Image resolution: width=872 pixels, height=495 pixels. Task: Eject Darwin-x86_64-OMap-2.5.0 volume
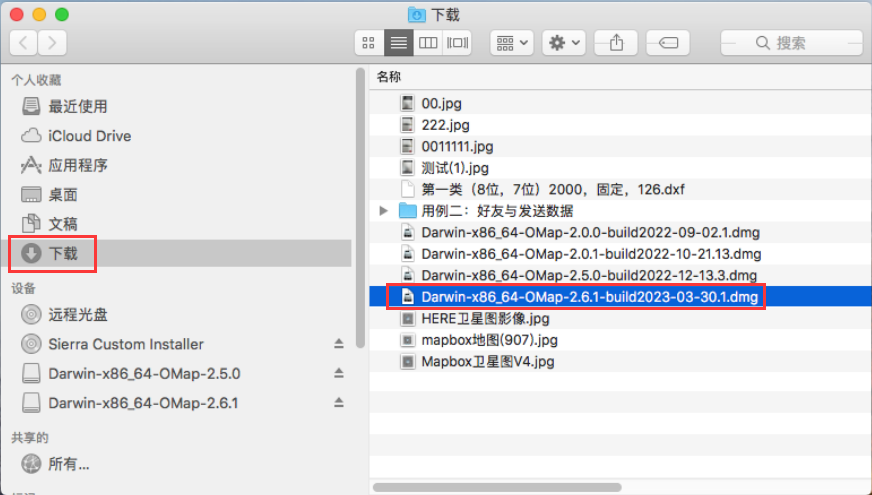pyautogui.click(x=338, y=374)
